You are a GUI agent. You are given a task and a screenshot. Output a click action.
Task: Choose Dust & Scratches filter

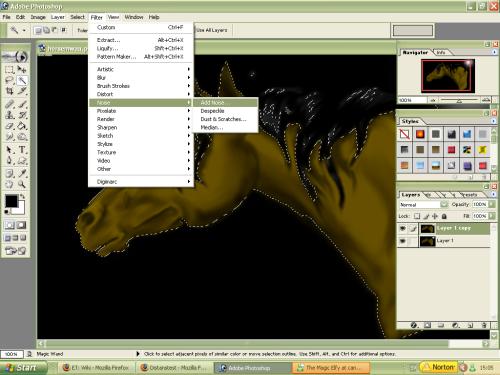point(225,119)
